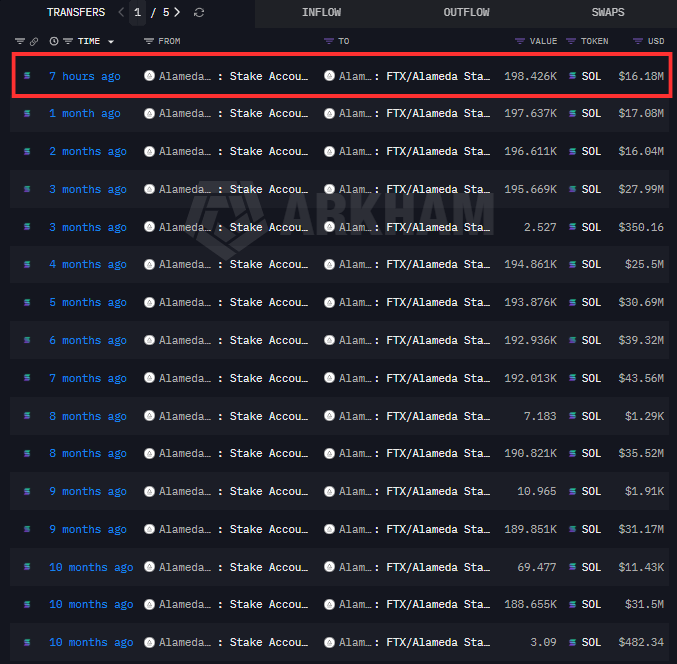Click Solana chain icon in 7 hours row
Viewport: 677px width, 664px height.
(x=27, y=76)
